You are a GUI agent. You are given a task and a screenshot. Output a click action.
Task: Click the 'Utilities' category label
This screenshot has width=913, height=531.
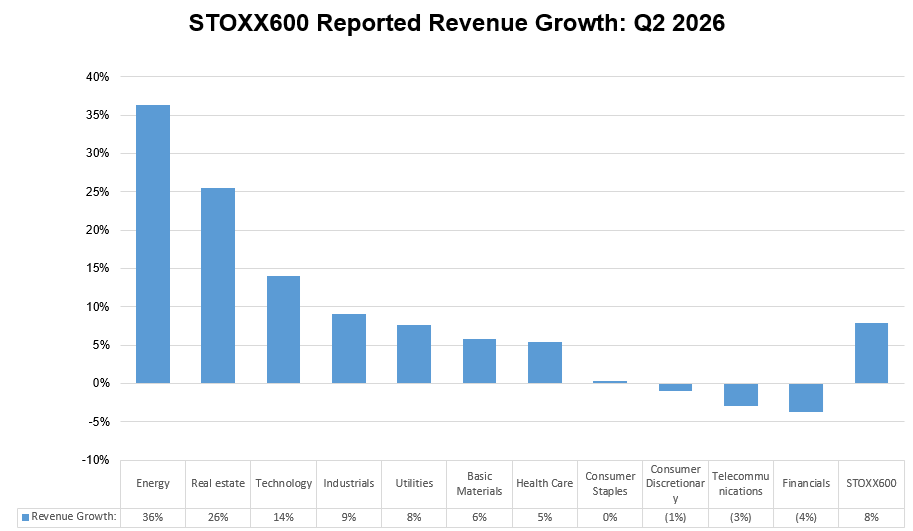pos(414,483)
